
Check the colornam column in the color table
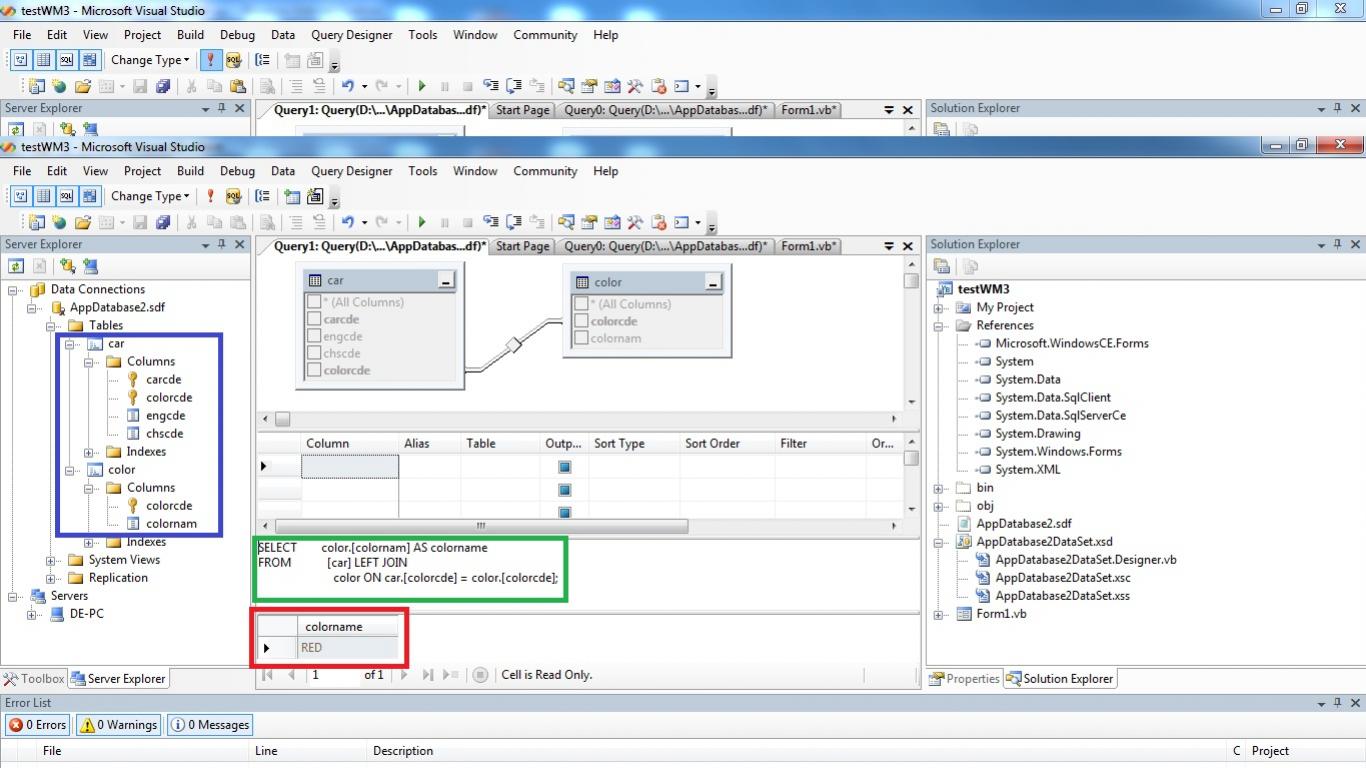tap(581, 338)
